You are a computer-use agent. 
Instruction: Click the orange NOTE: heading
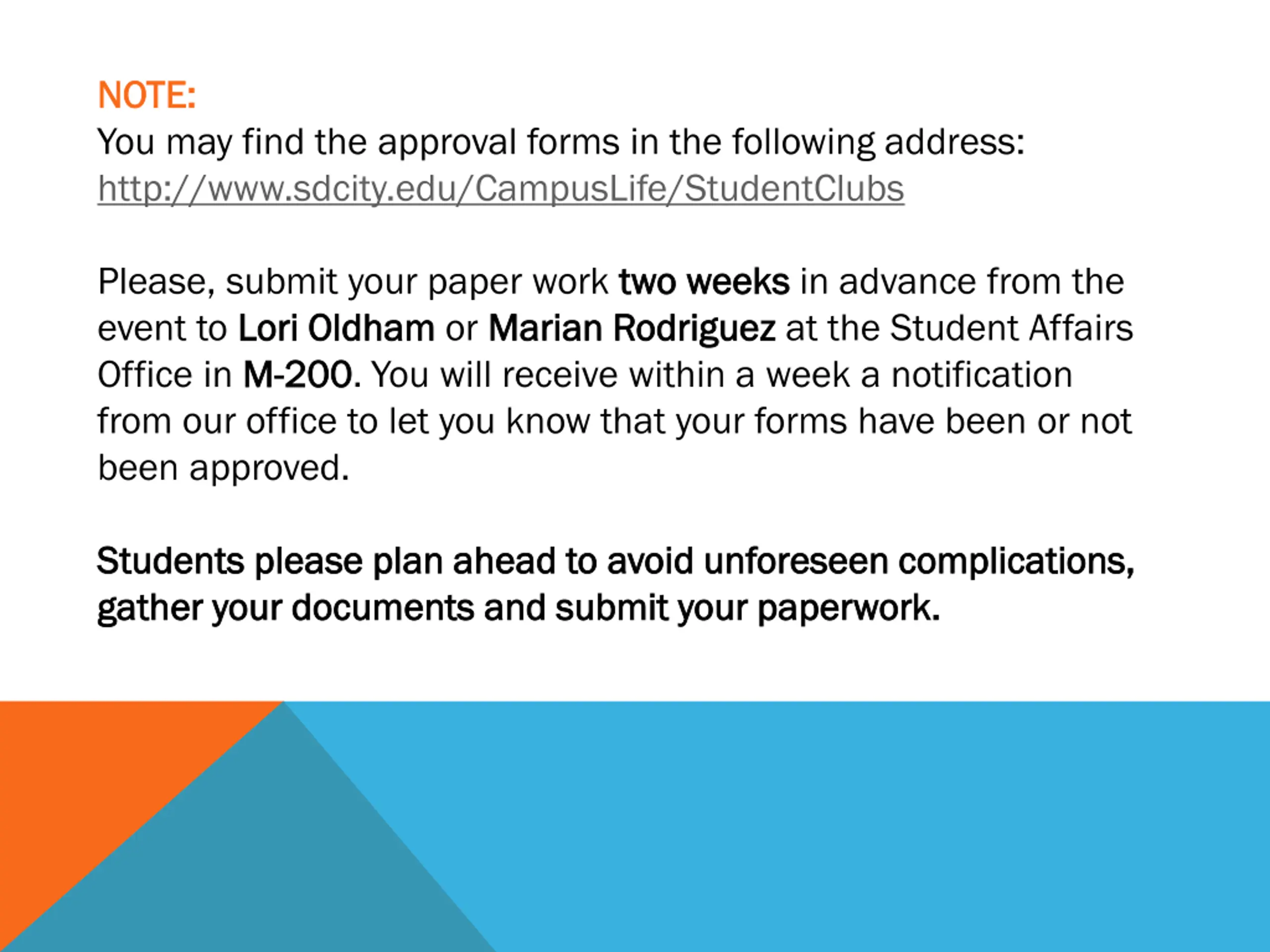(x=147, y=95)
